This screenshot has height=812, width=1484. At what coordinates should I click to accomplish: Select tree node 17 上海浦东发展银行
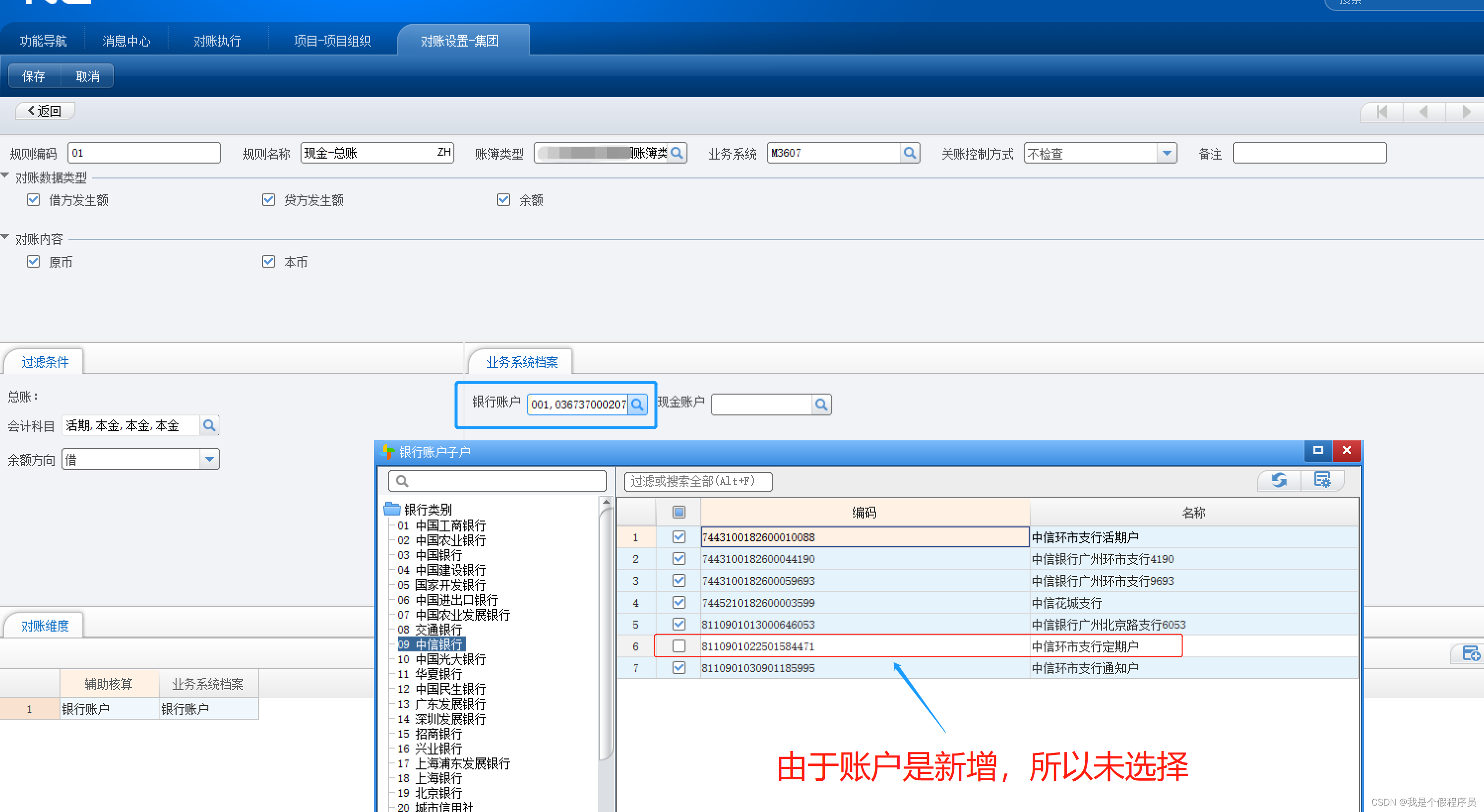point(454,763)
